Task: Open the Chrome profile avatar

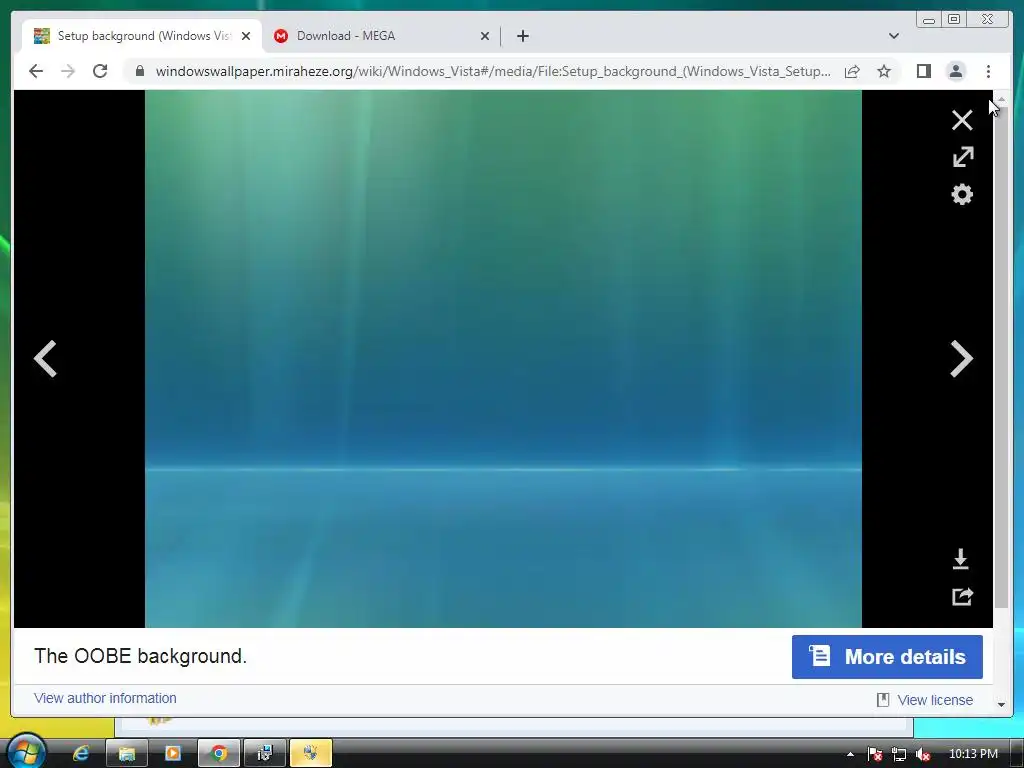Action: (955, 71)
